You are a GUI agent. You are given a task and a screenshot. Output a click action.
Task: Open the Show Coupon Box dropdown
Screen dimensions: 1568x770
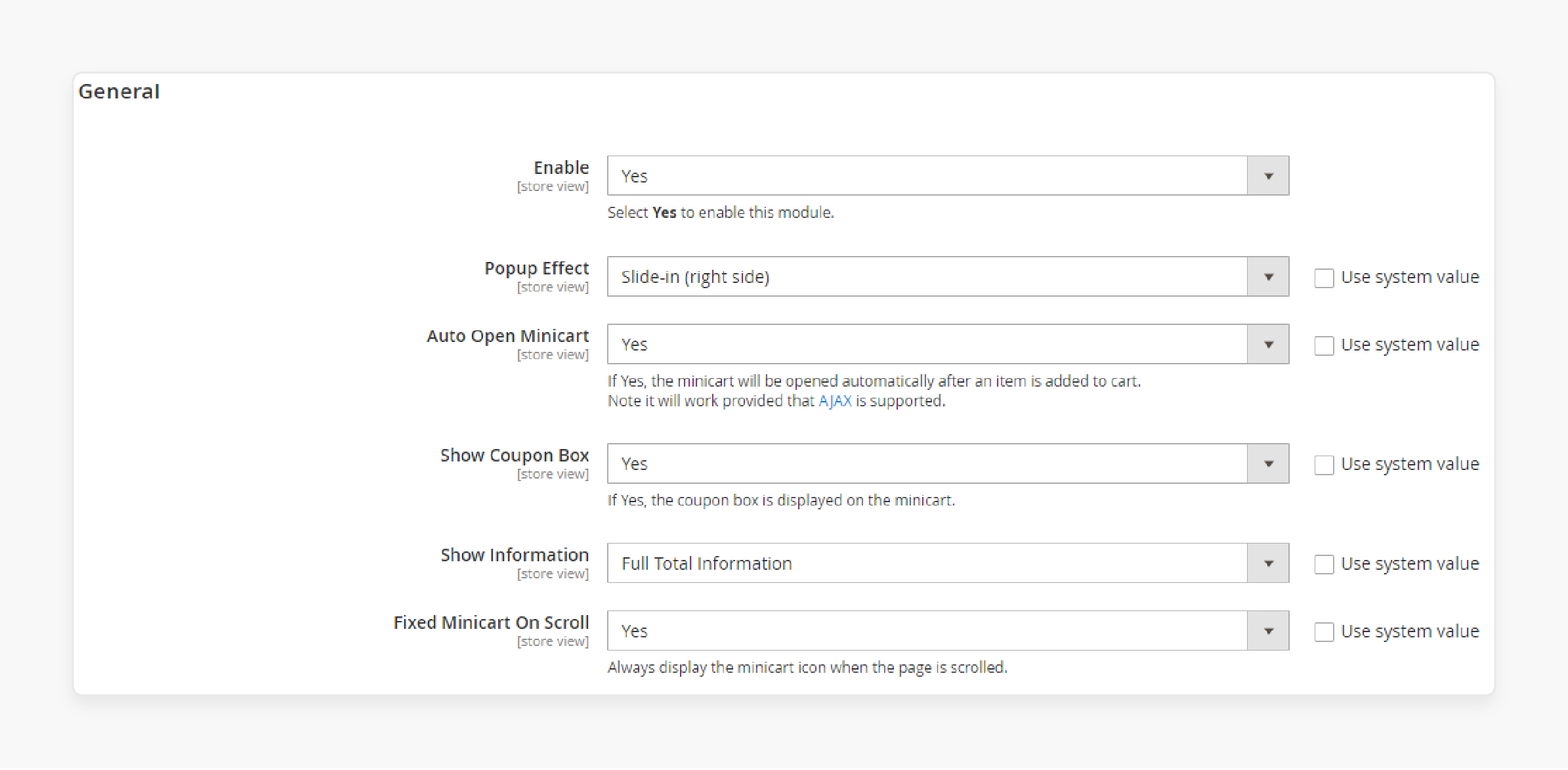(x=948, y=463)
